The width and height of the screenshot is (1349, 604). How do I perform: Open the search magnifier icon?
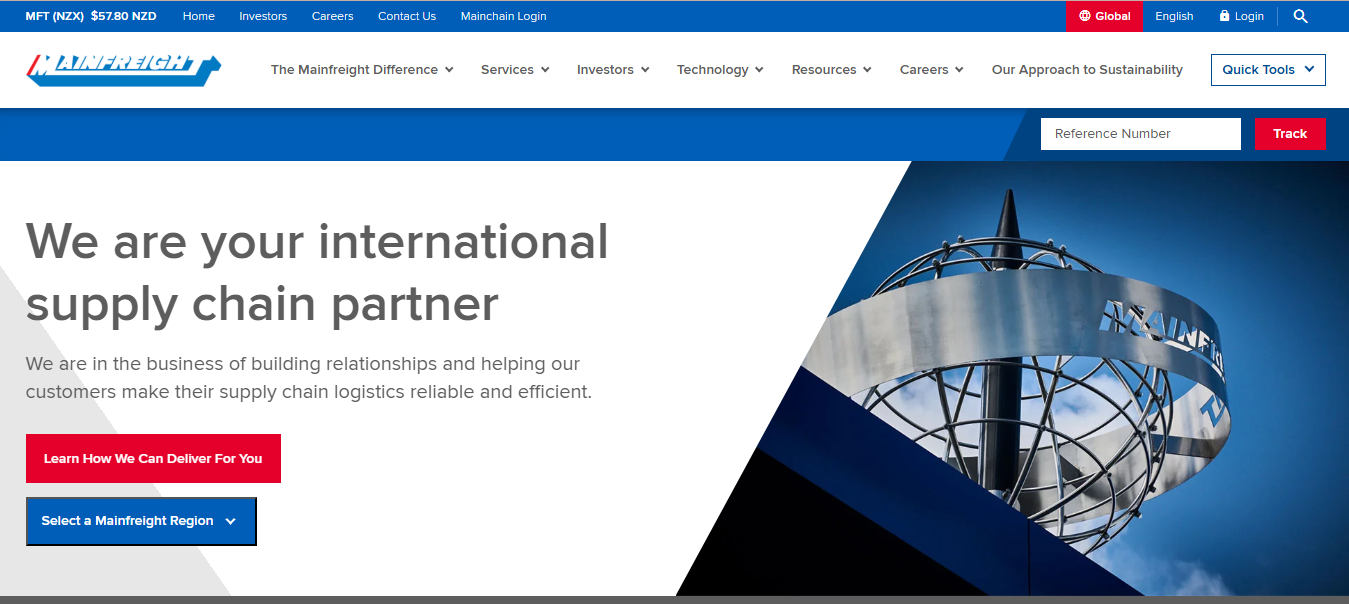click(x=1300, y=16)
